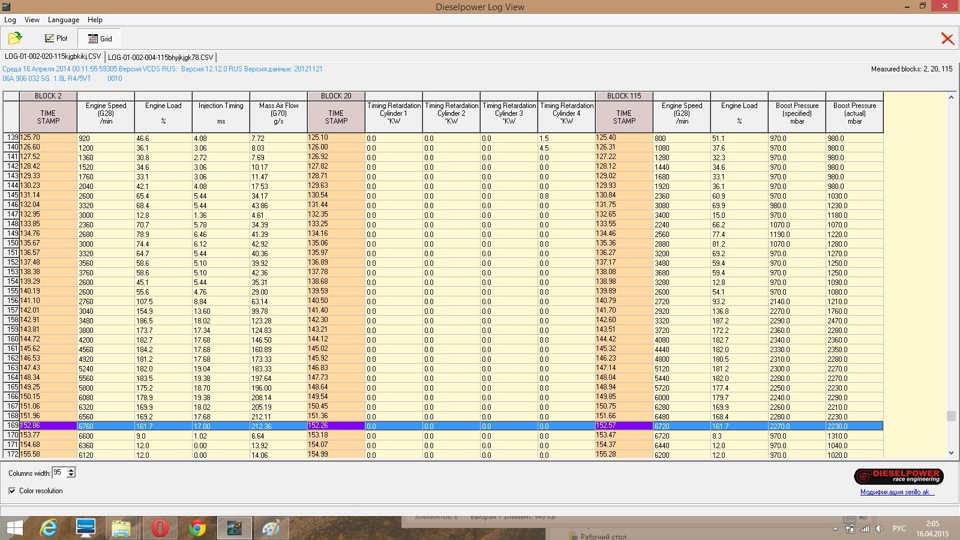960x540 pixels.
Task: Switch to LOG-01-002-004-115bhyjkjgk78.CSV tab
Action: point(160,56)
